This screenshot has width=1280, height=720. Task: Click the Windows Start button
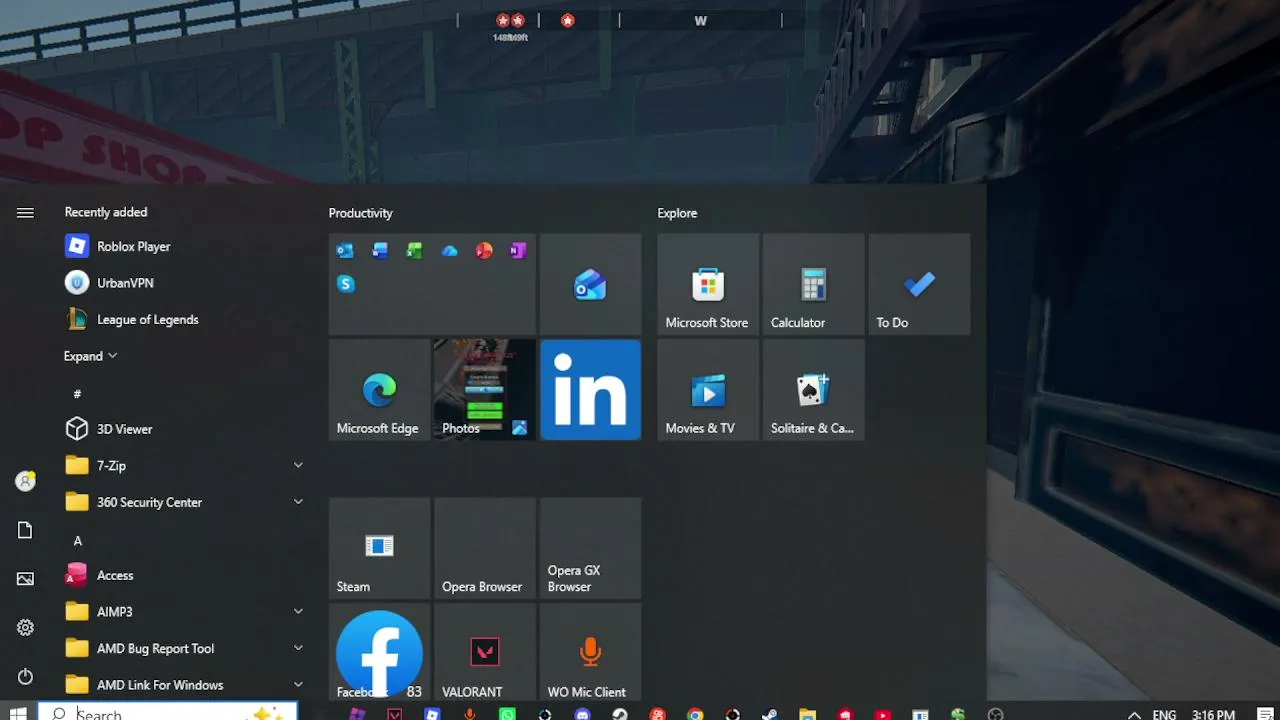coord(18,713)
